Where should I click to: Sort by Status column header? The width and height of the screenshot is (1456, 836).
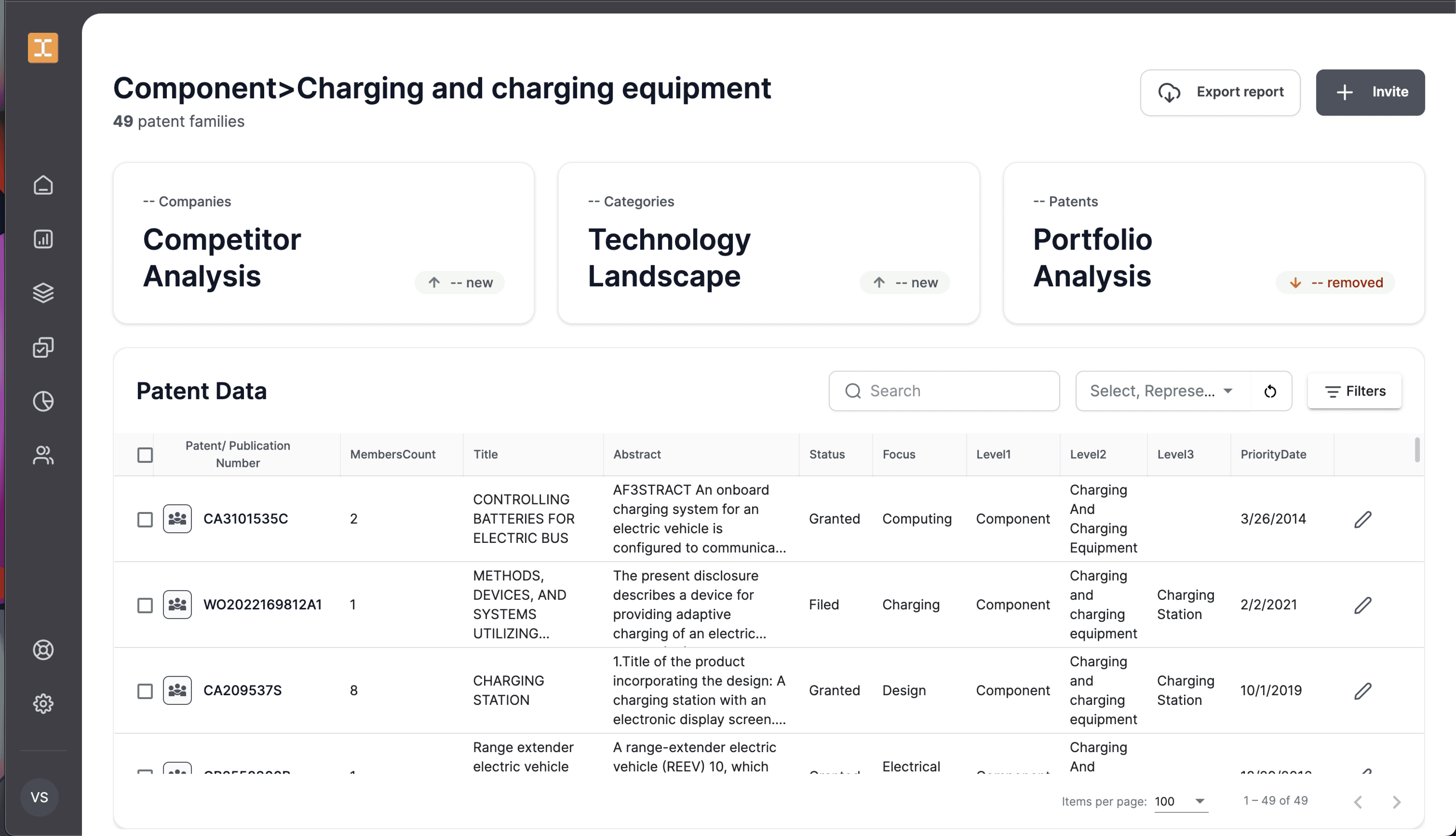click(827, 454)
